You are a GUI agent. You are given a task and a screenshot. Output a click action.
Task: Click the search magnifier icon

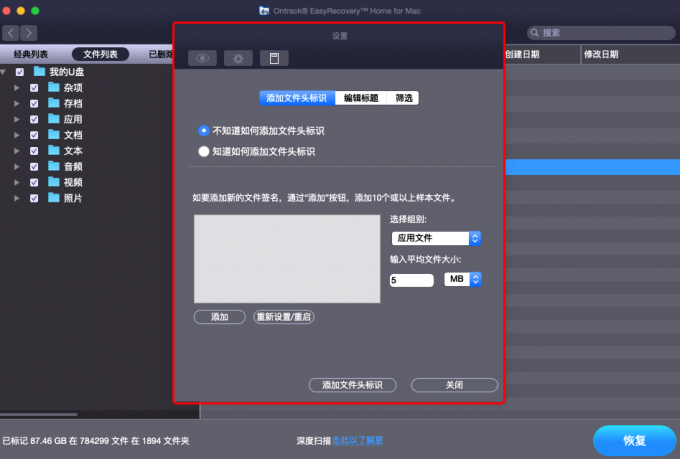535,33
